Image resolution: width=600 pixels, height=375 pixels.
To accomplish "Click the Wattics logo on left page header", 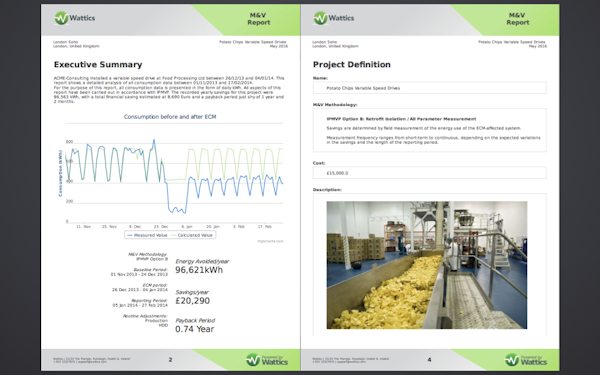I will (x=75, y=18).
